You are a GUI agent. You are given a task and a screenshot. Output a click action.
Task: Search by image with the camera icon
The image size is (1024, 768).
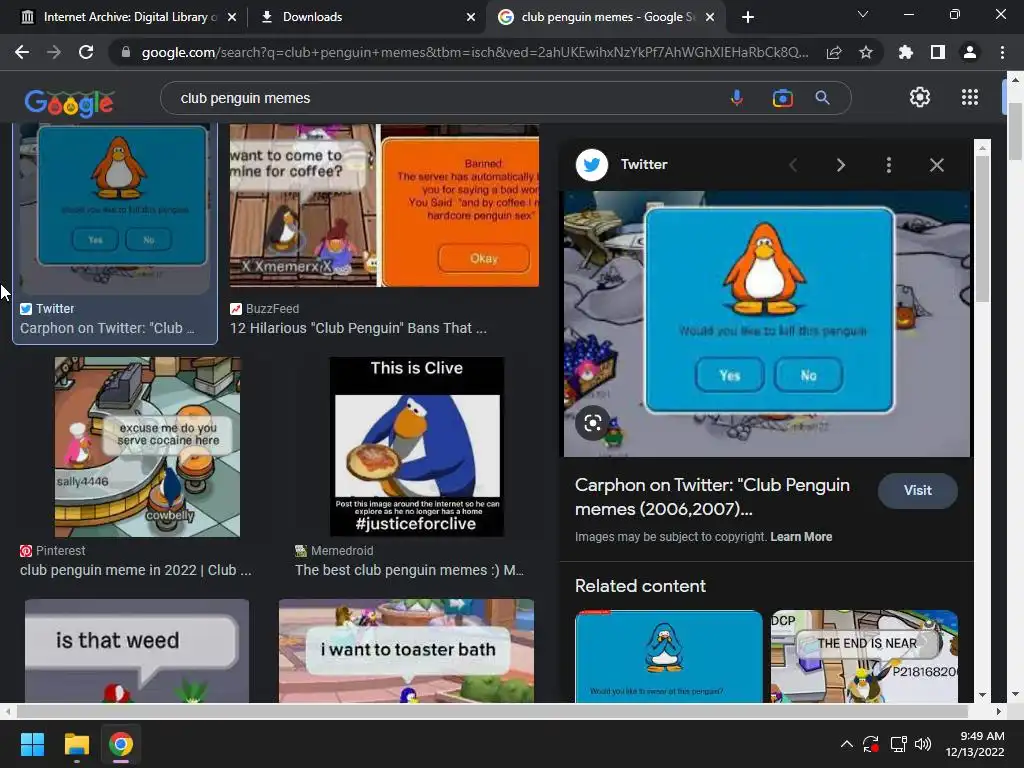click(x=782, y=98)
